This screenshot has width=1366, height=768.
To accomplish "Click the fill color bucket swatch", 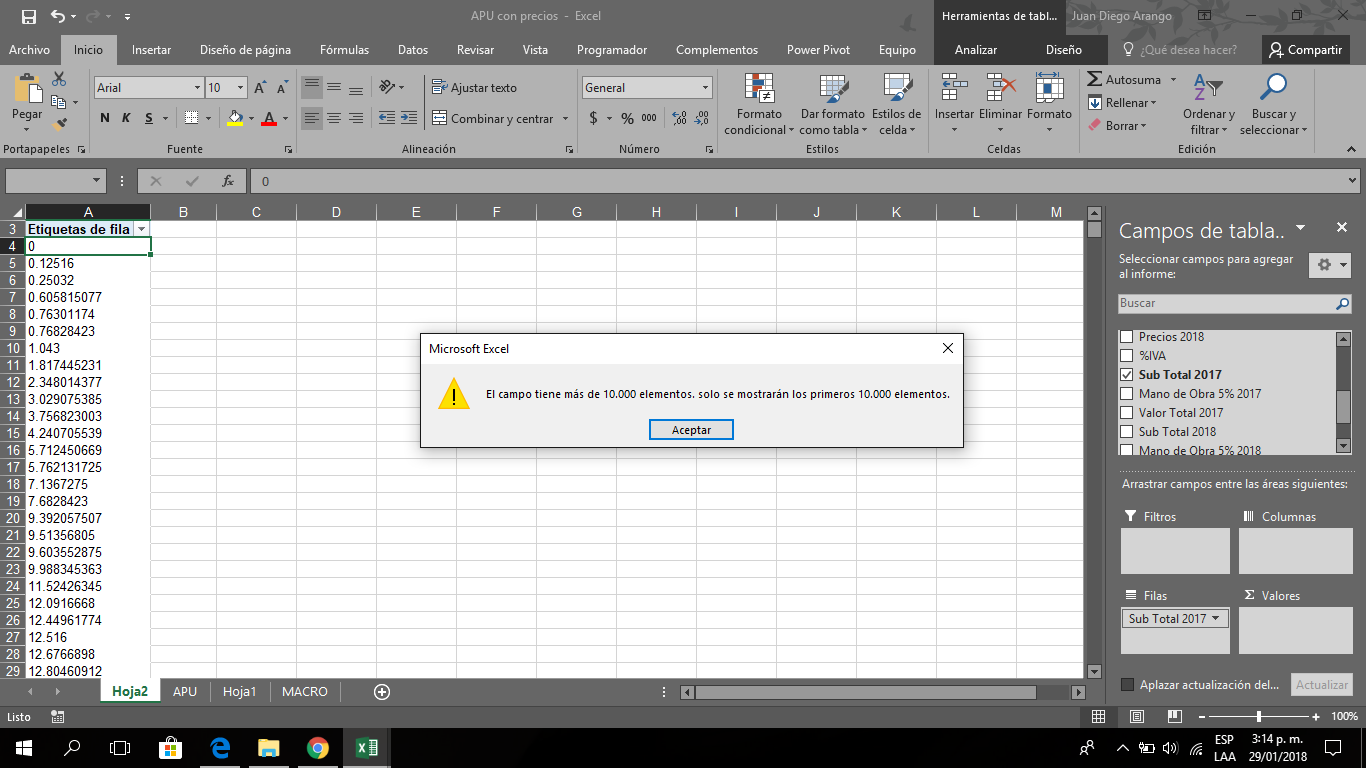I will 235,118.
